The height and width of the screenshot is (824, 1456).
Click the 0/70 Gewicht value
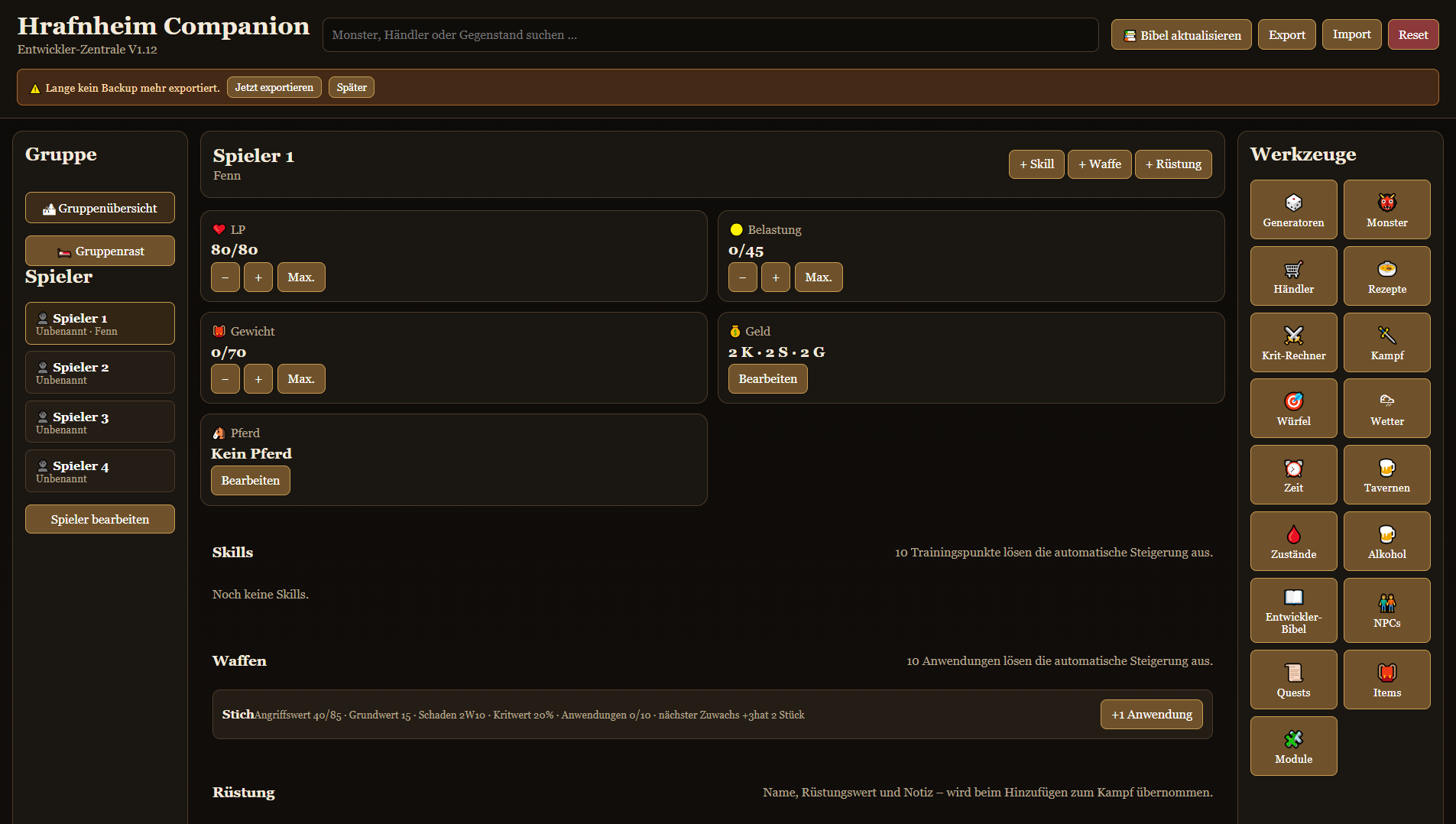pos(229,352)
